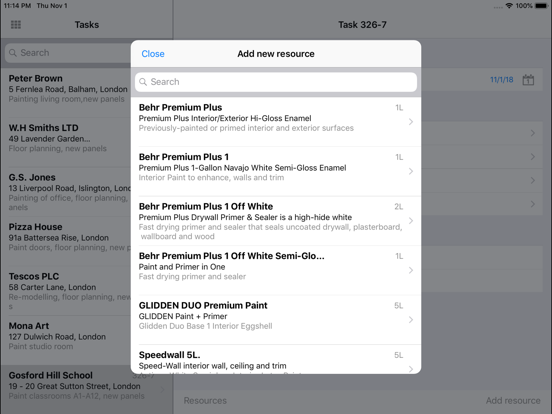Tap the 5L quantity on GLIDDEN DUO row

click(x=399, y=306)
